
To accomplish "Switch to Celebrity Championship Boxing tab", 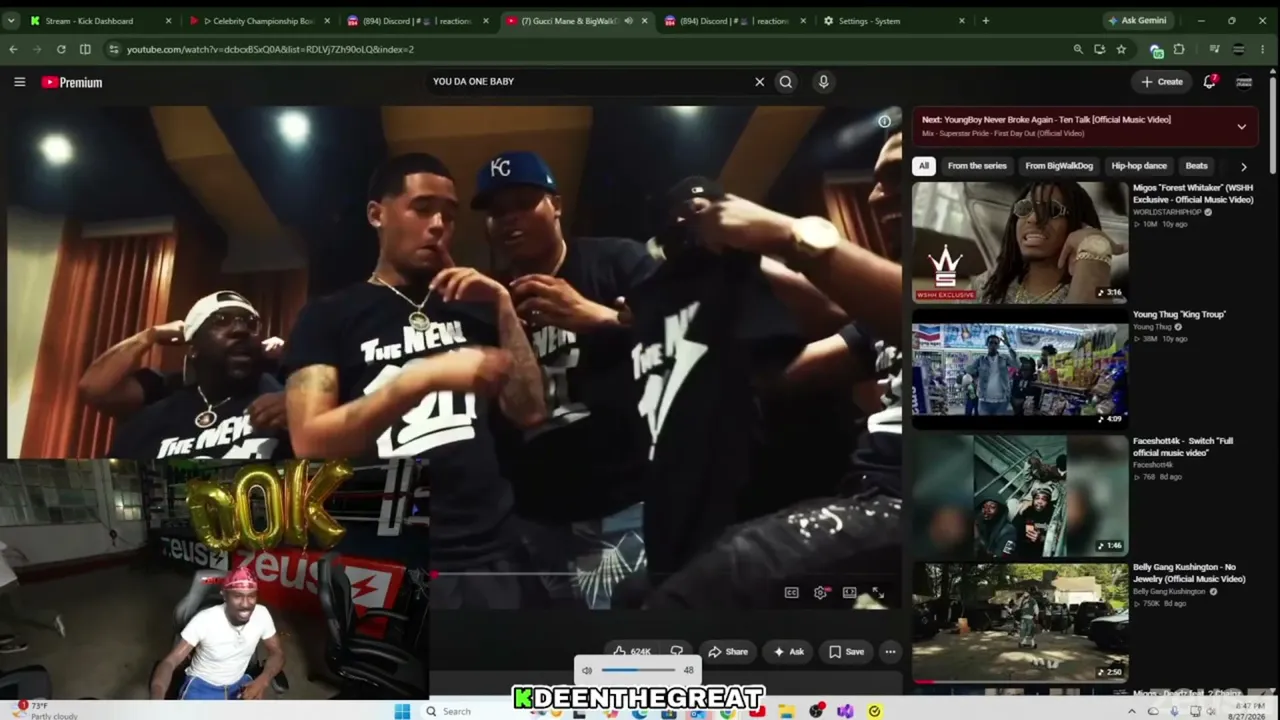I will tap(260, 21).
